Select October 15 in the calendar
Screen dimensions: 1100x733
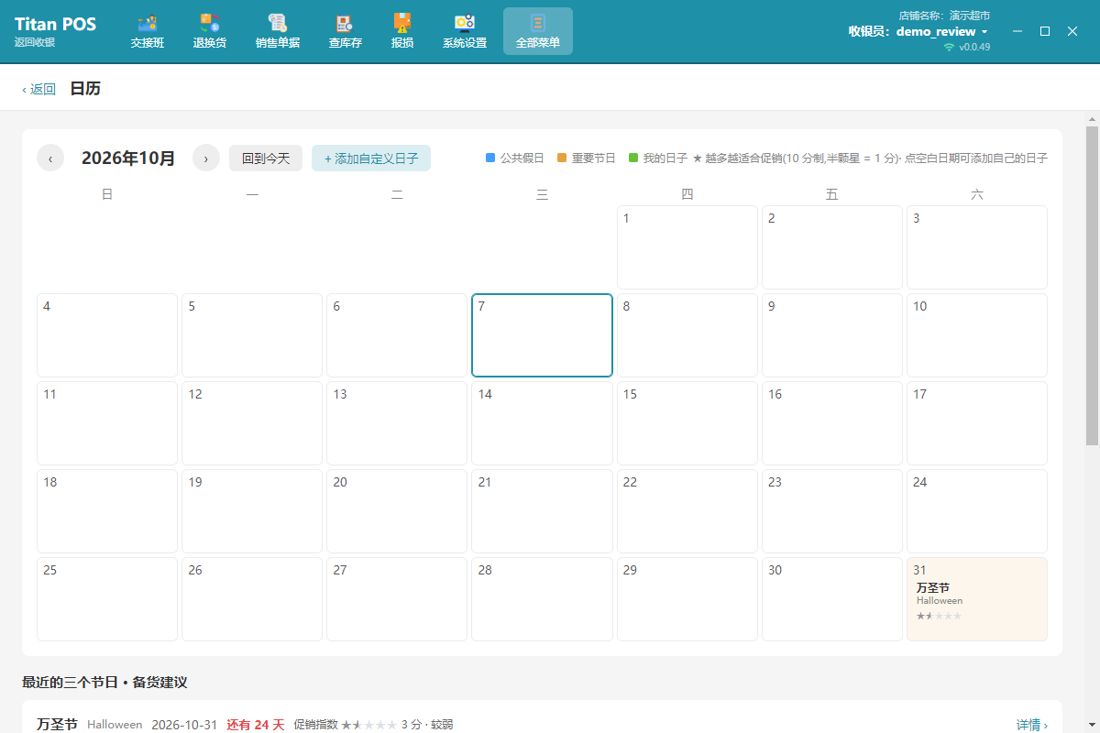click(x=687, y=423)
